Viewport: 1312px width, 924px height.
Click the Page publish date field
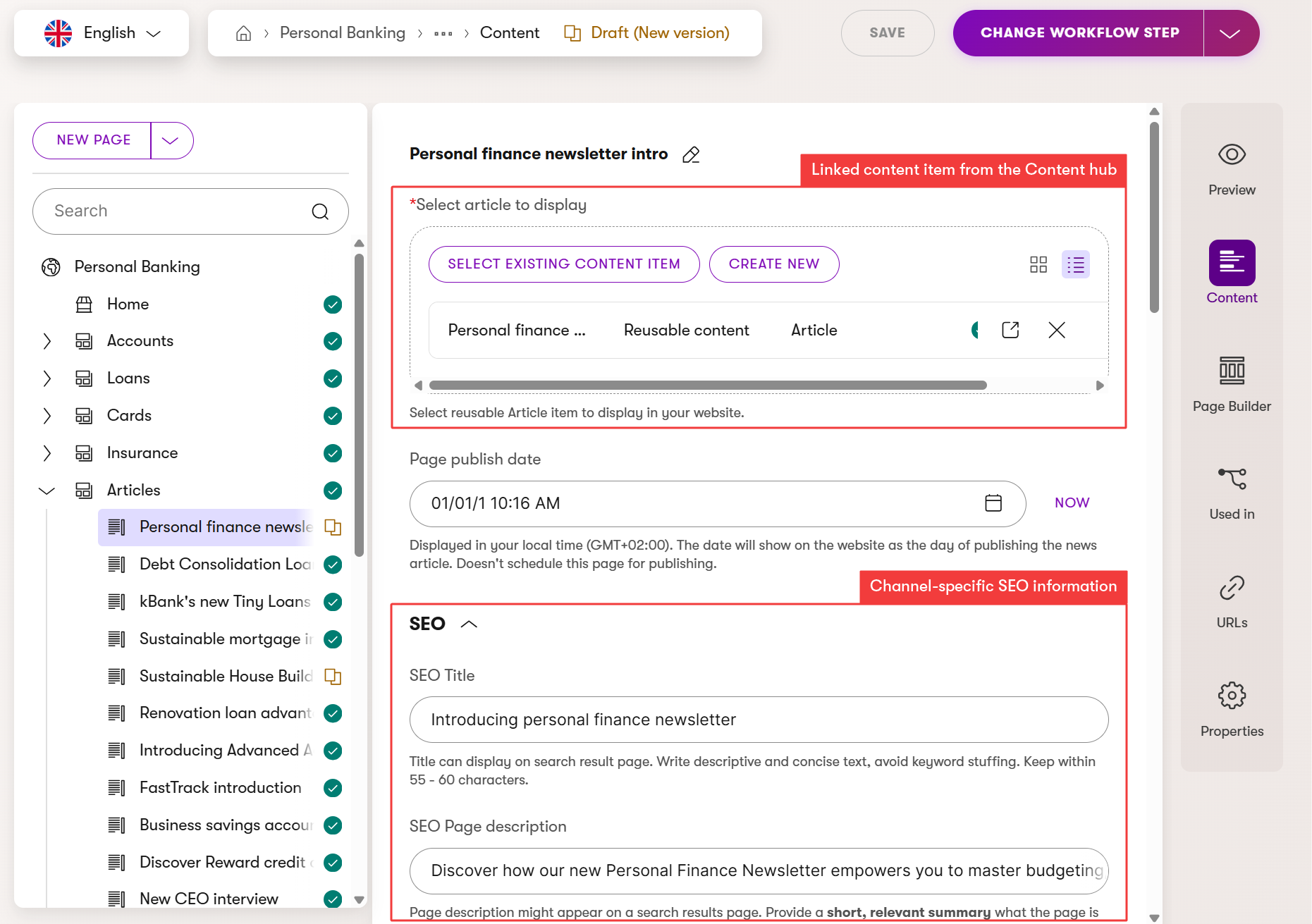click(x=718, y=503)
